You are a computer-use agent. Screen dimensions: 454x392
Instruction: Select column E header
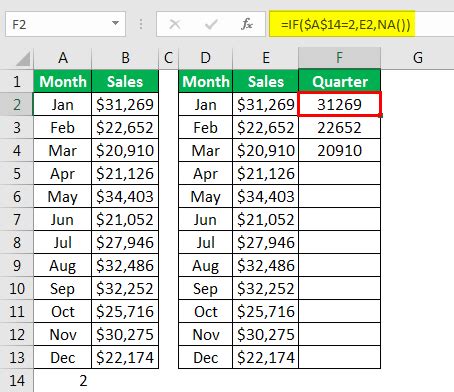pyautogui.click(x=266, y=58)
